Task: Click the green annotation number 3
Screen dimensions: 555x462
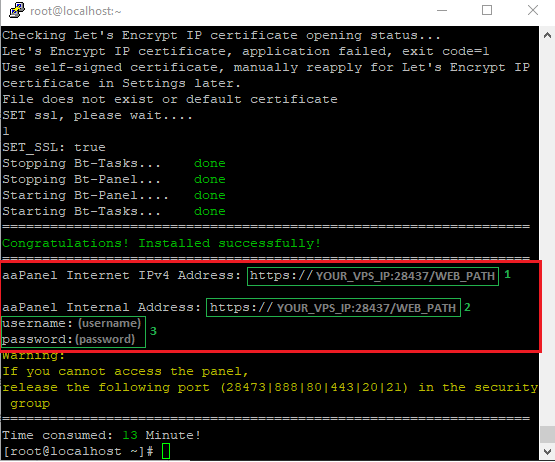Action: (153, 331)
